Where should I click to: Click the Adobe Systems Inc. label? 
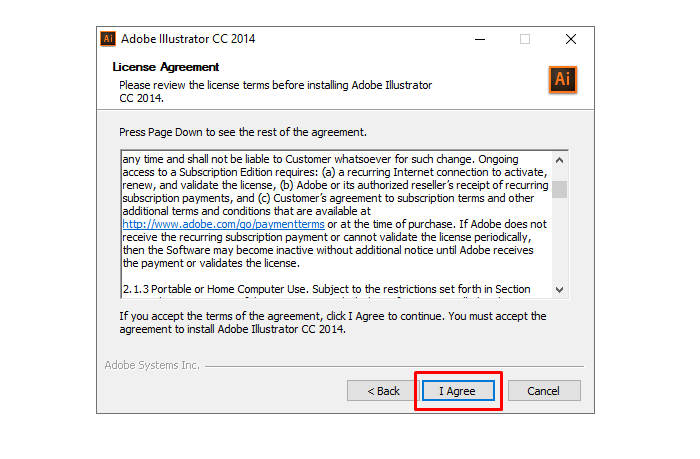click(152, 365)
